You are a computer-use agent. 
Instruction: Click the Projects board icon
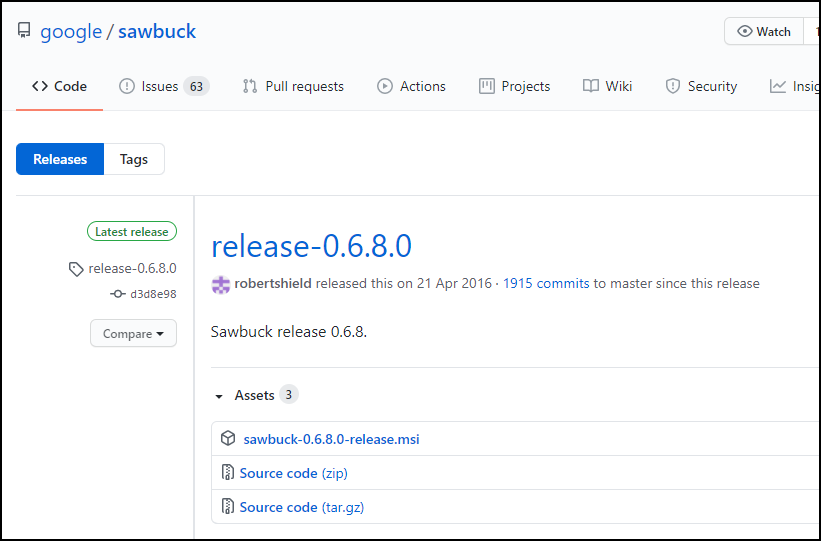pyautogui.click(x=486, y=86)
